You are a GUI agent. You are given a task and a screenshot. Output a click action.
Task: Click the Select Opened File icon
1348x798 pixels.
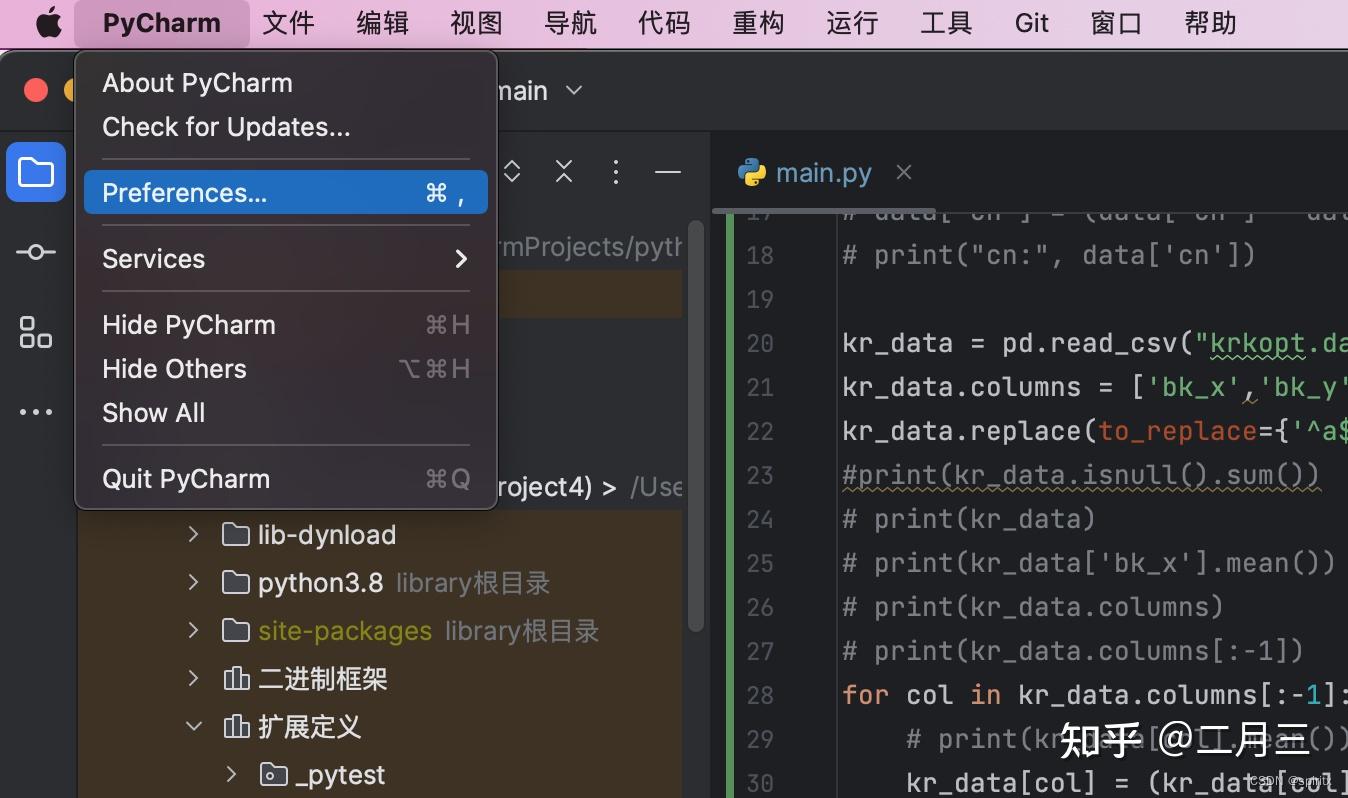click(x=510, y=171)
